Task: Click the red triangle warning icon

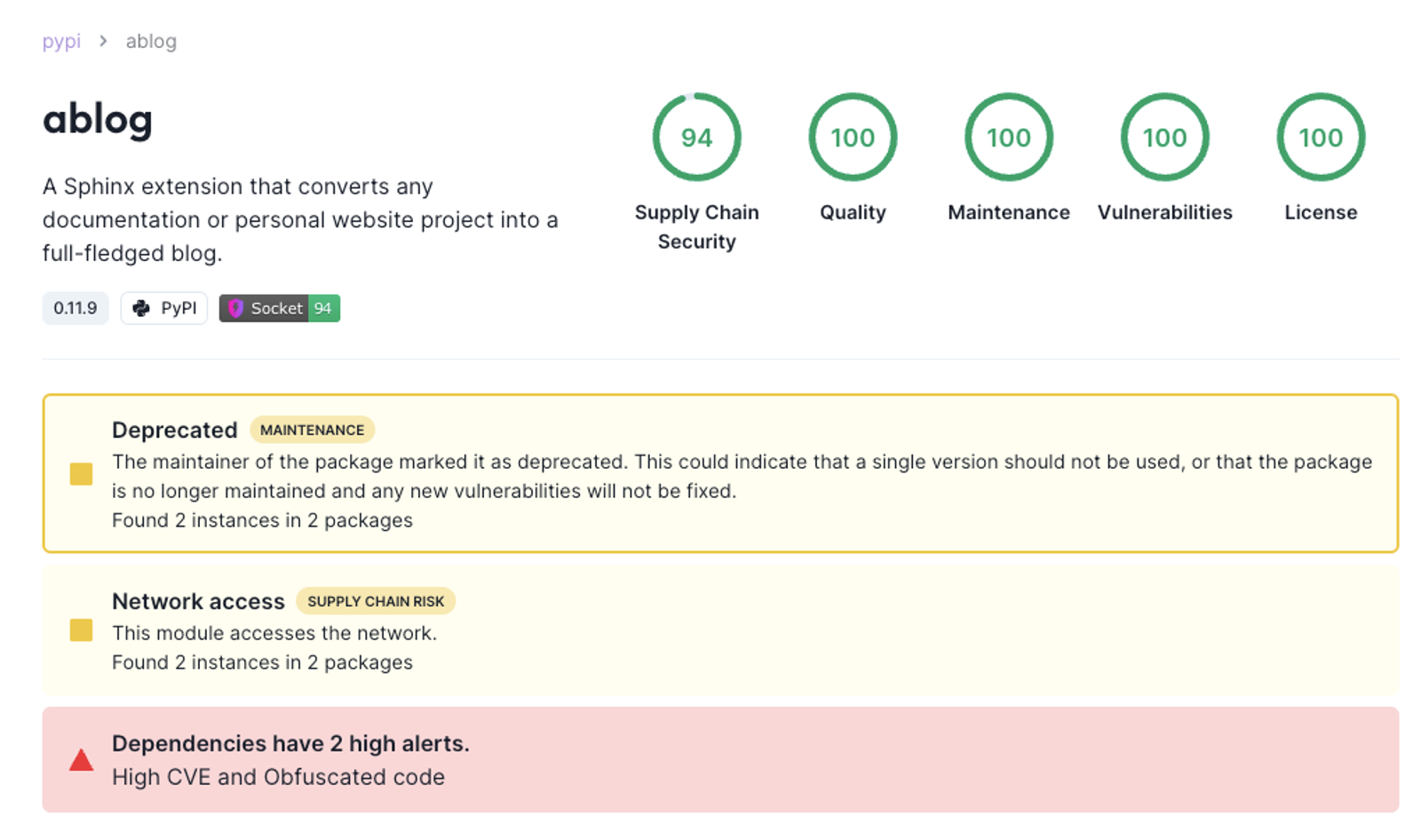Action: pyautogui.click(x=81, y=760)
